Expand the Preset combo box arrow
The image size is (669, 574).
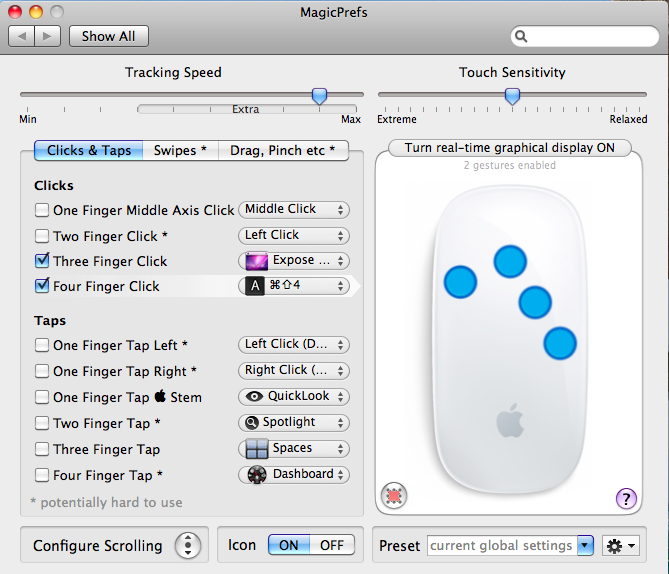pos(585,545)
